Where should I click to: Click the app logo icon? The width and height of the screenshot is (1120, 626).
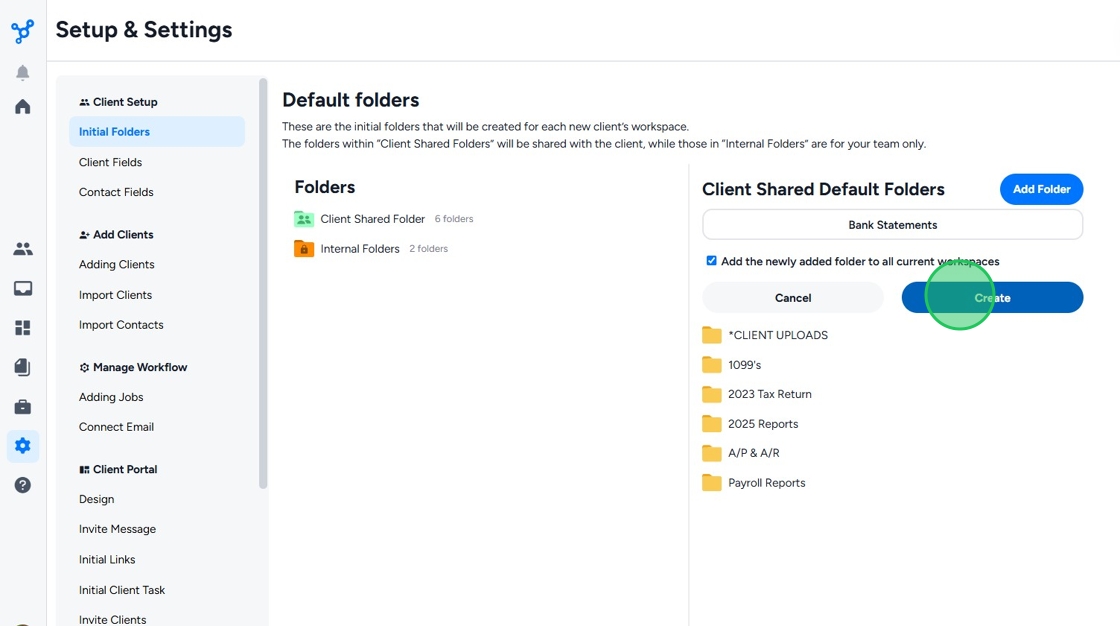(x=22, y=31)
